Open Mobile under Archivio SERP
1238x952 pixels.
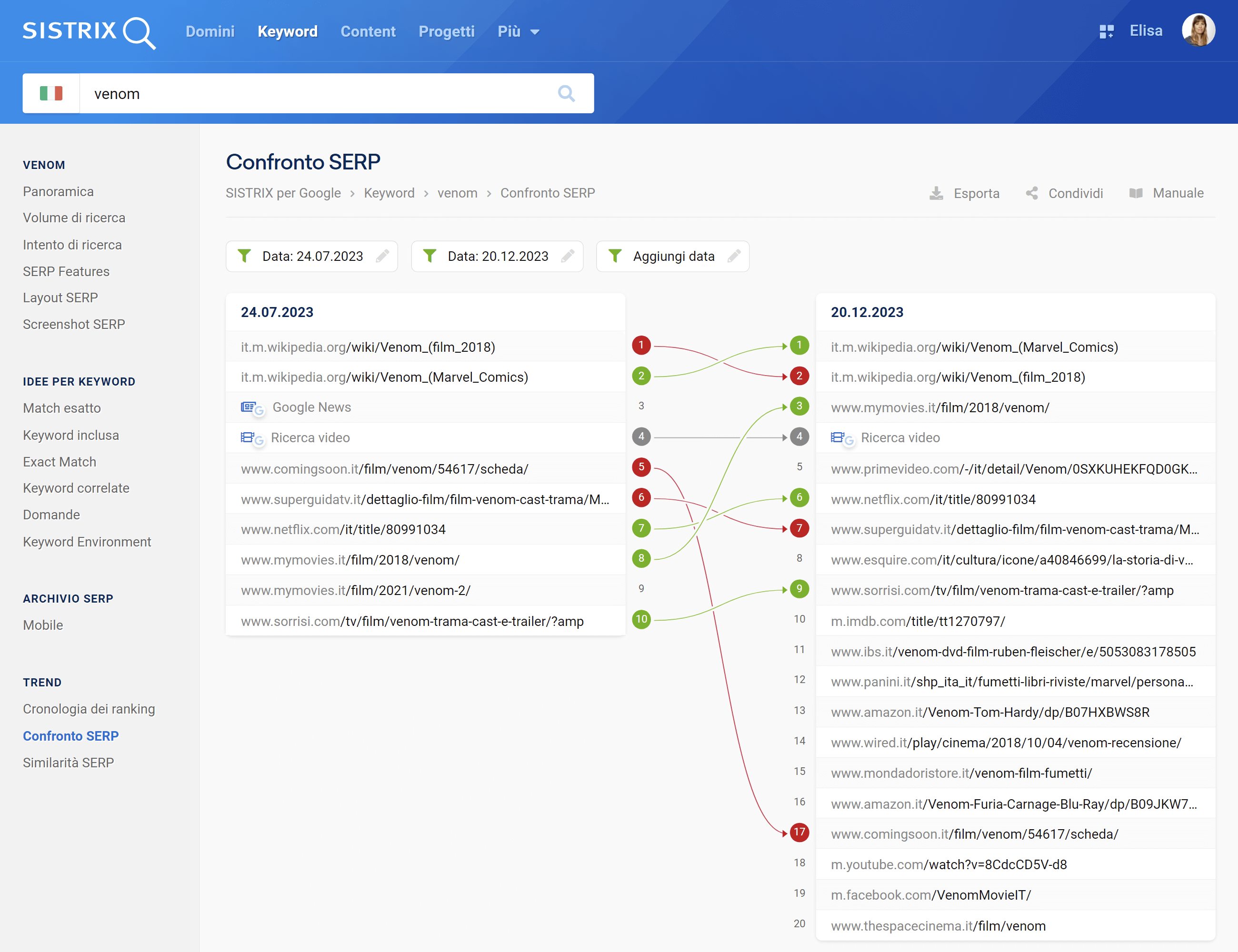43,625
